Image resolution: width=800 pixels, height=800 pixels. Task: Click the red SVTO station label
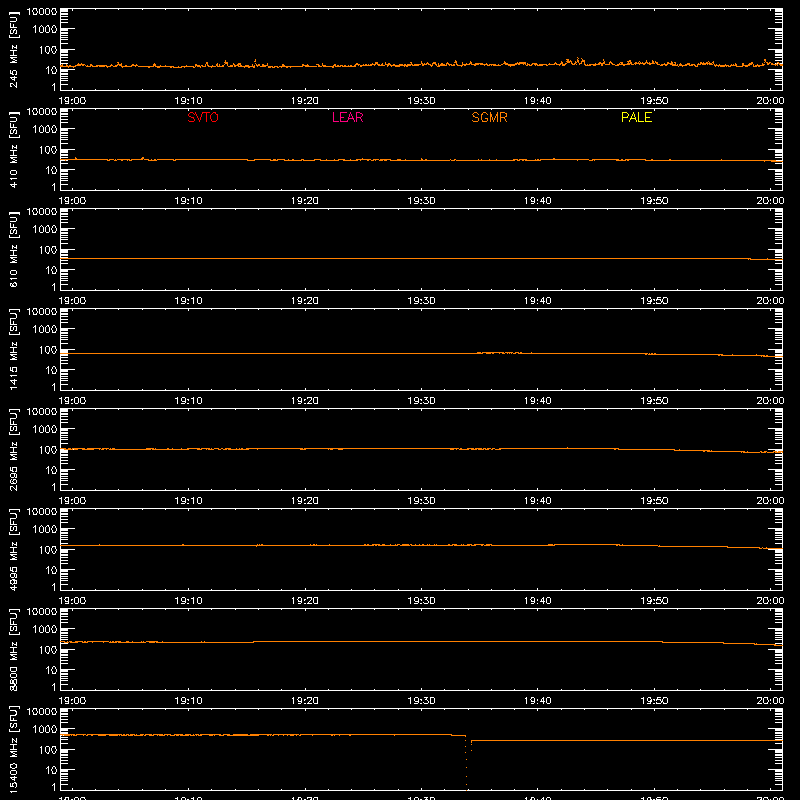click(x=203, y=117)
